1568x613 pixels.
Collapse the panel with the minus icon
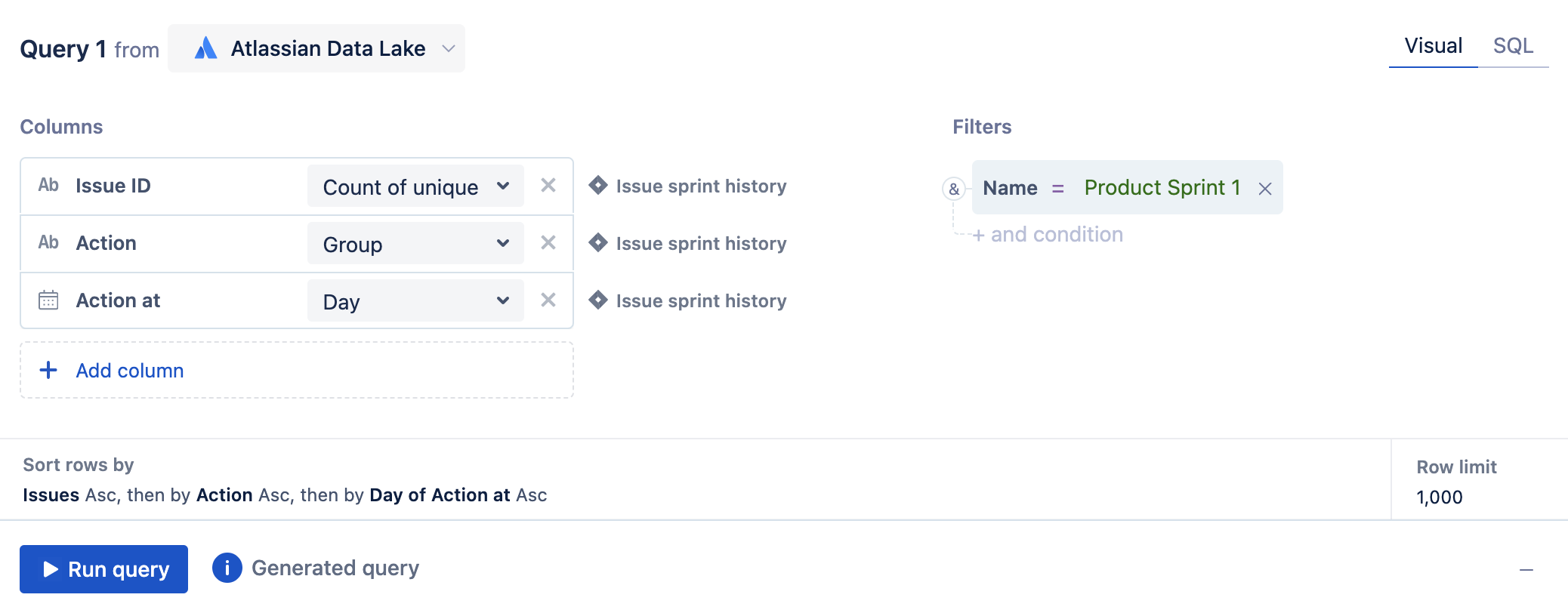(1526, 570)
